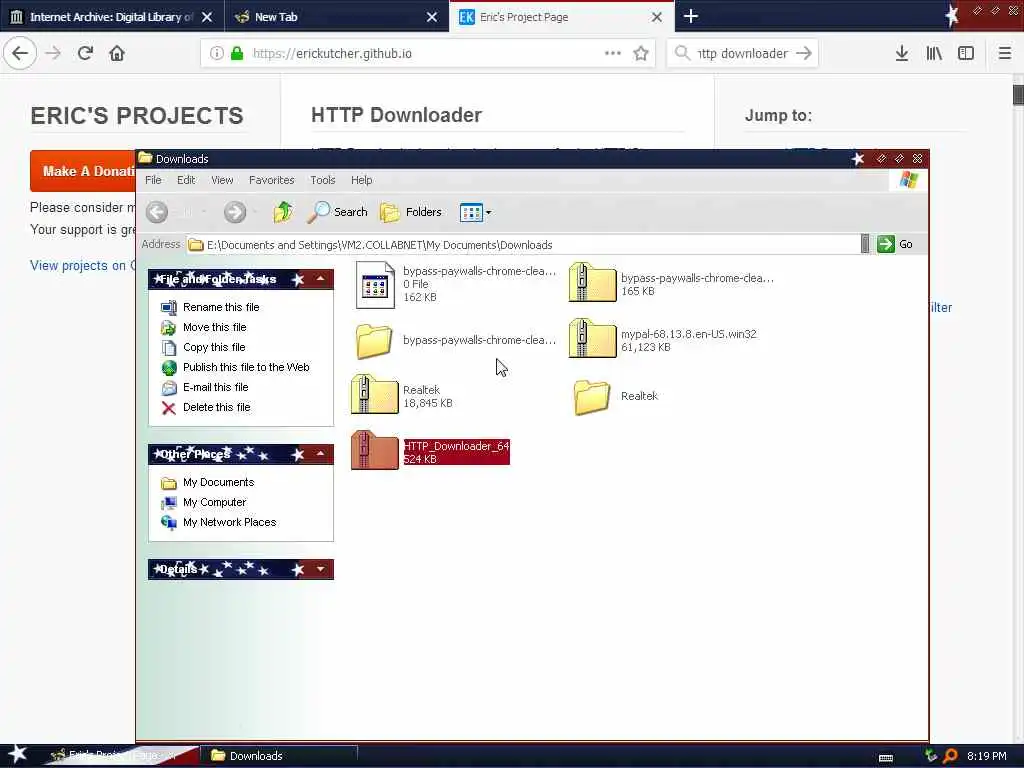Open address bar dropdown arrow
Image resolution: width=1024 pixels, height=768 pixels.
coord(865,244)
